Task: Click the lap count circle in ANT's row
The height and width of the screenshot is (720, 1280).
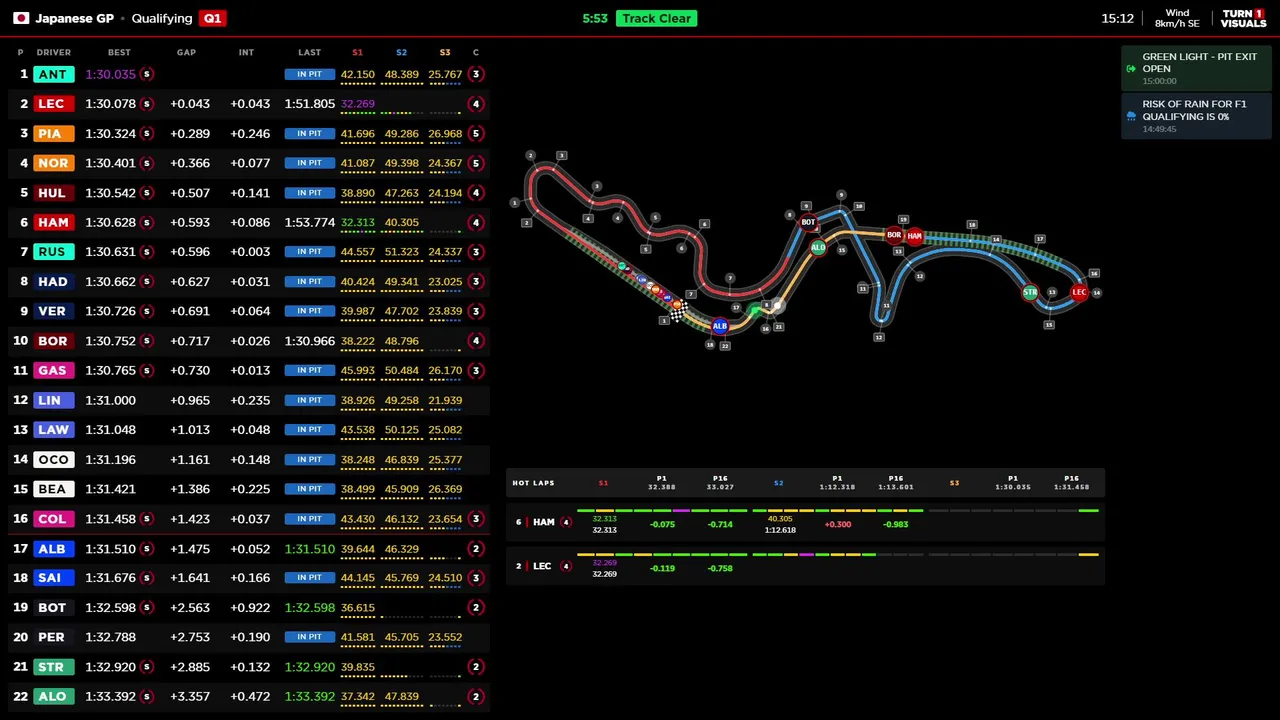Action: point(476,74)
